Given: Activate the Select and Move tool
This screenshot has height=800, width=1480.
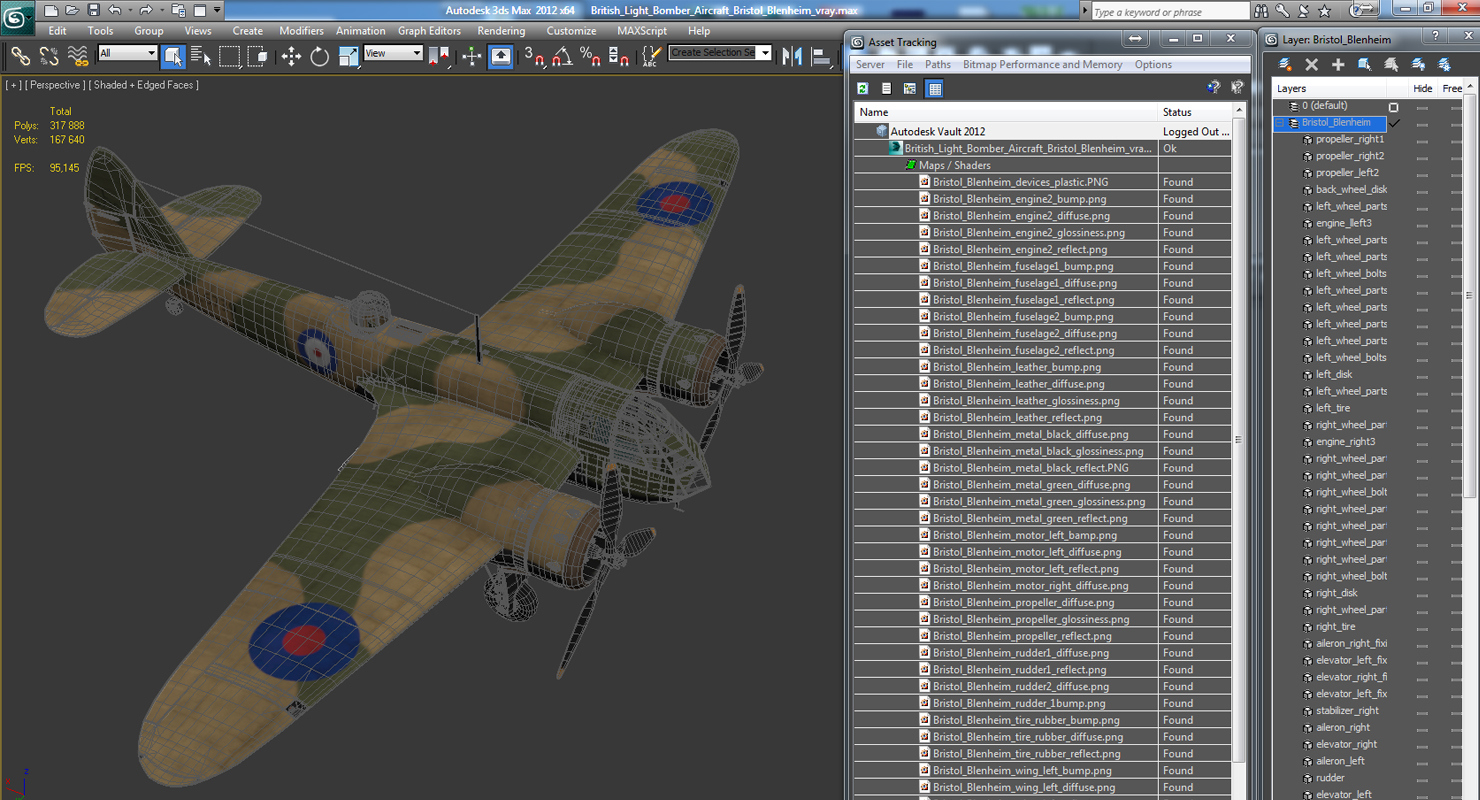Looking at the screenshot, I should click(x=291, y=56).
